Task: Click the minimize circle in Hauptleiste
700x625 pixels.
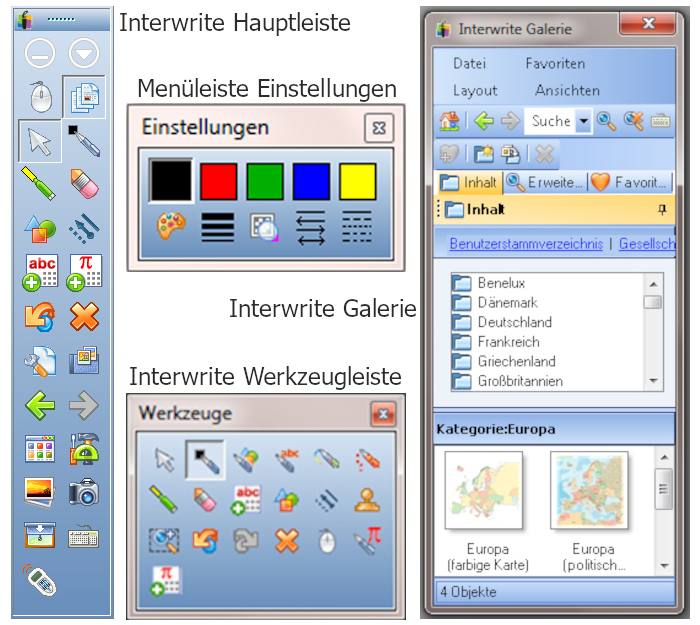Action: click(40, 53)
